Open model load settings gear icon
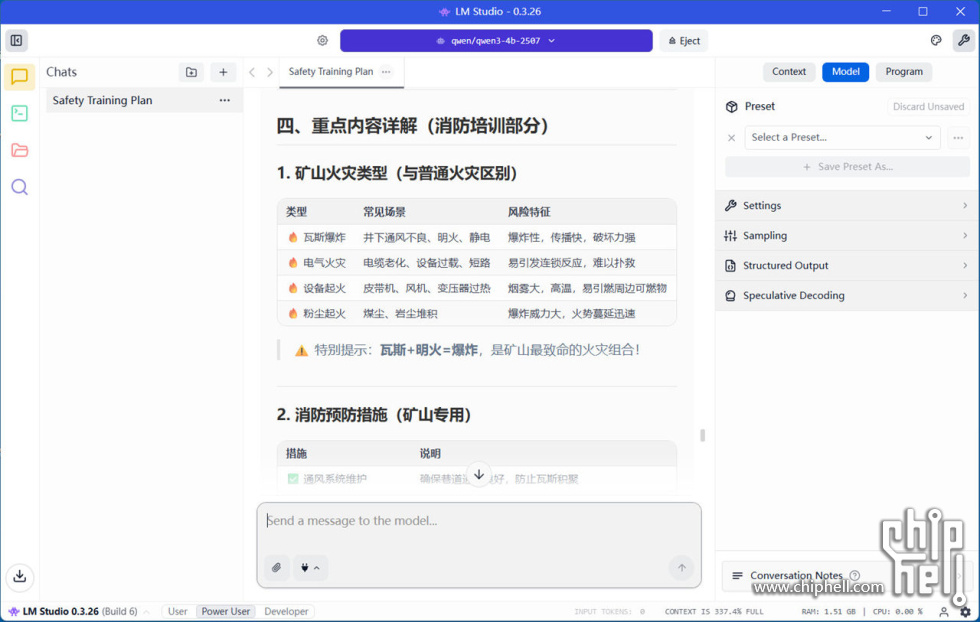Image resolution: width=980 pixels, height=622 pixels. click(x=322, y=41)
